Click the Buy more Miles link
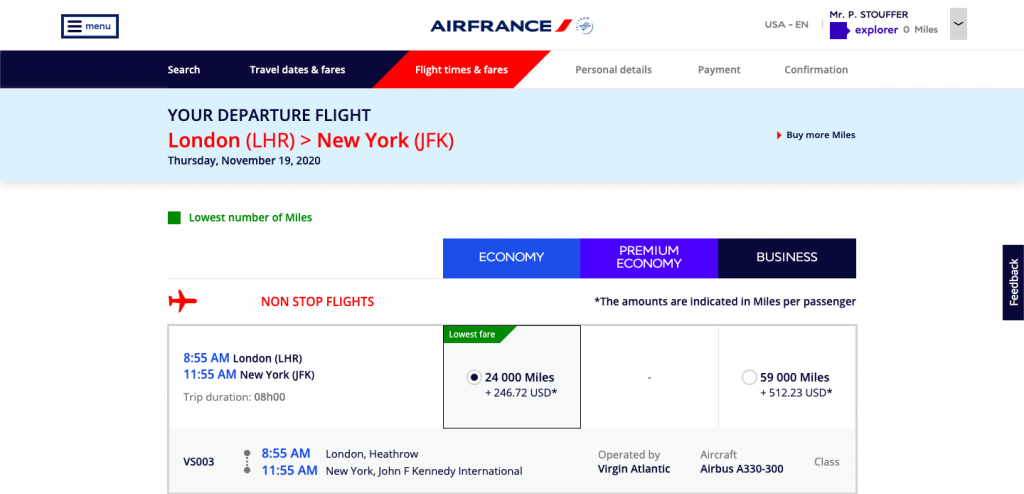 821,135
